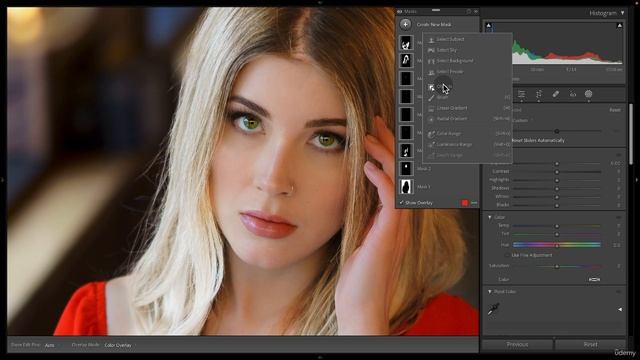Select the Edit sliders tool icon
This screenshot has width=640, height=360.
(x=522, y=94)
